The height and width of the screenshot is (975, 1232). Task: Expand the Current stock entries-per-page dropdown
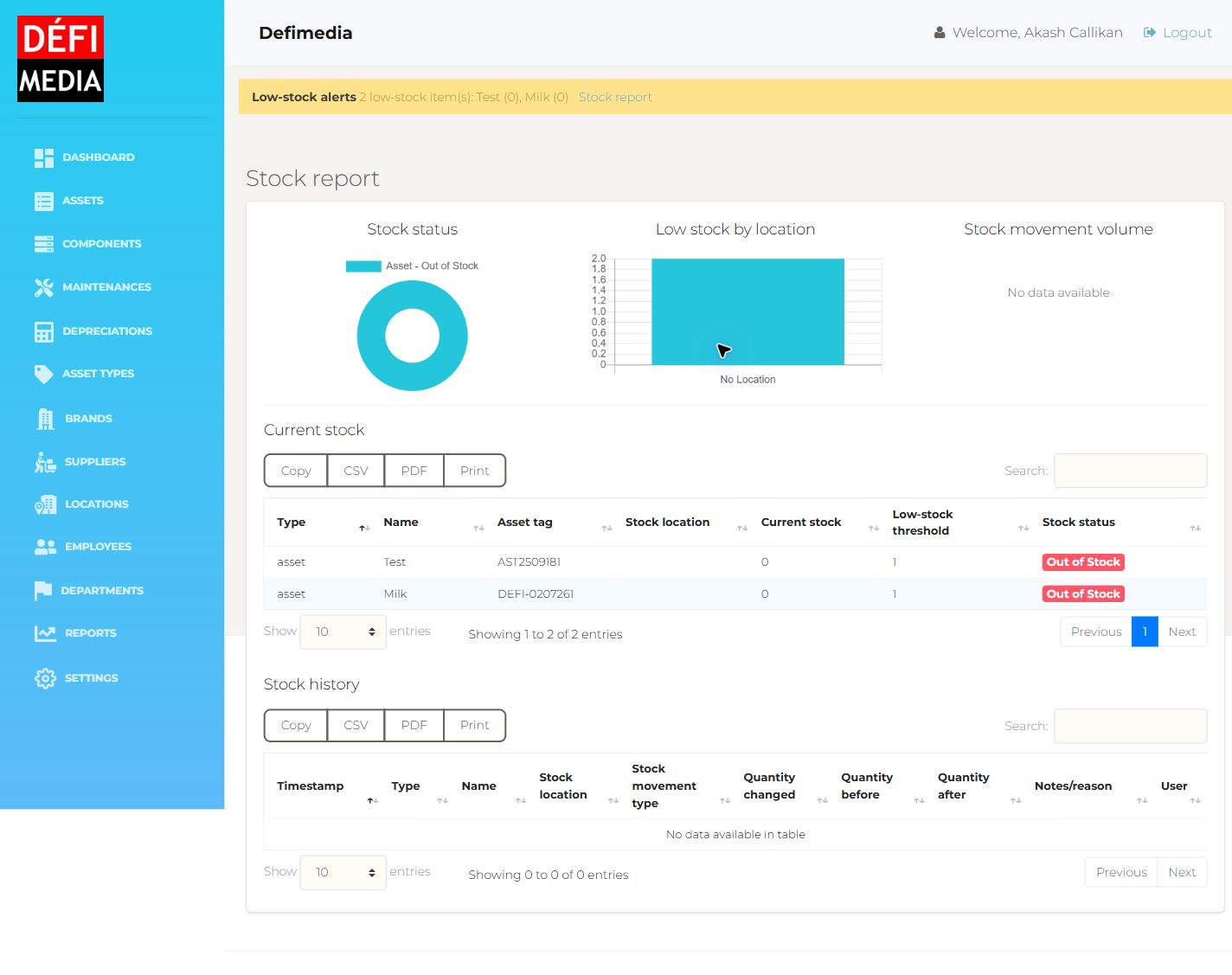click(343, 632)
